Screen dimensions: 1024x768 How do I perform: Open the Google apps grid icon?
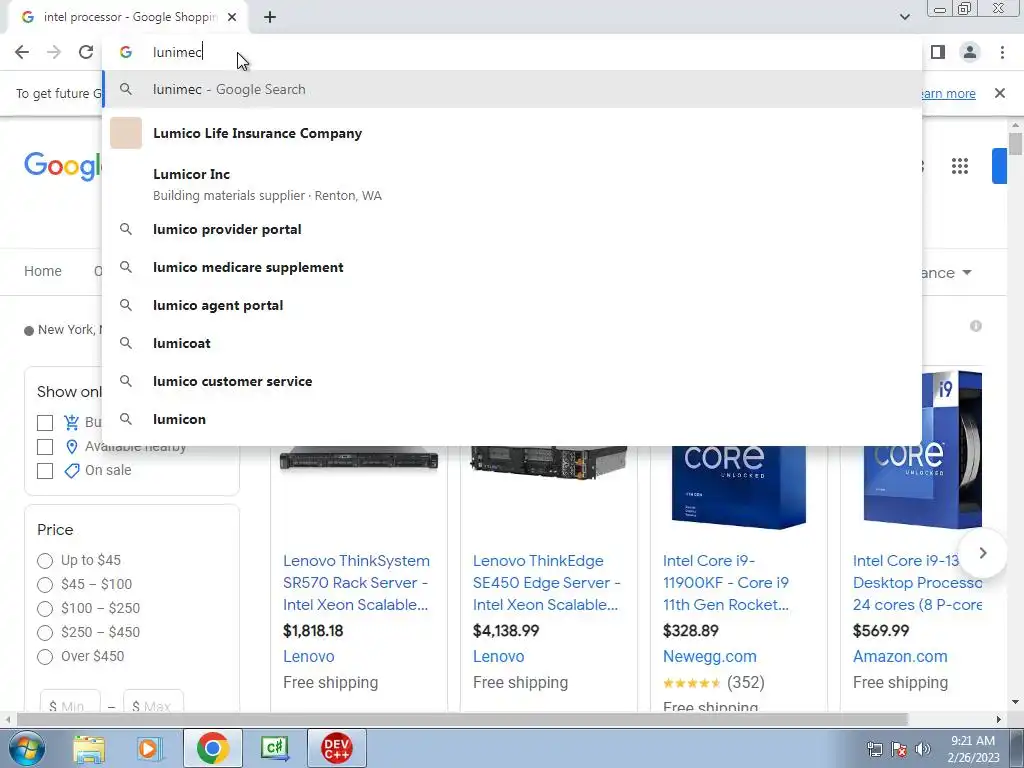(960, 166)
